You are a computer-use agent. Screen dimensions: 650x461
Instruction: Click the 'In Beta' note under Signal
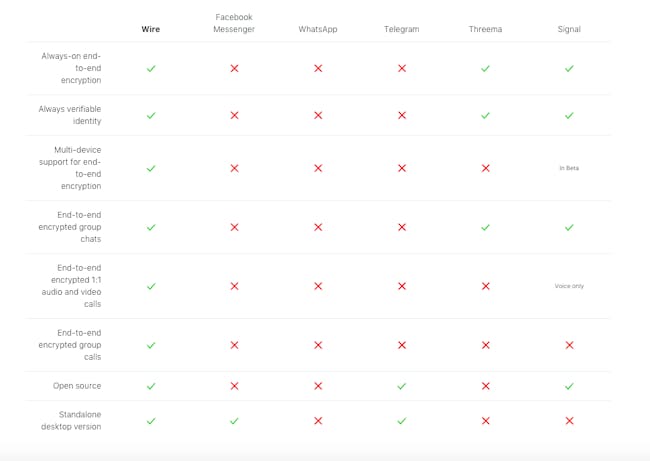coord(569,168)
